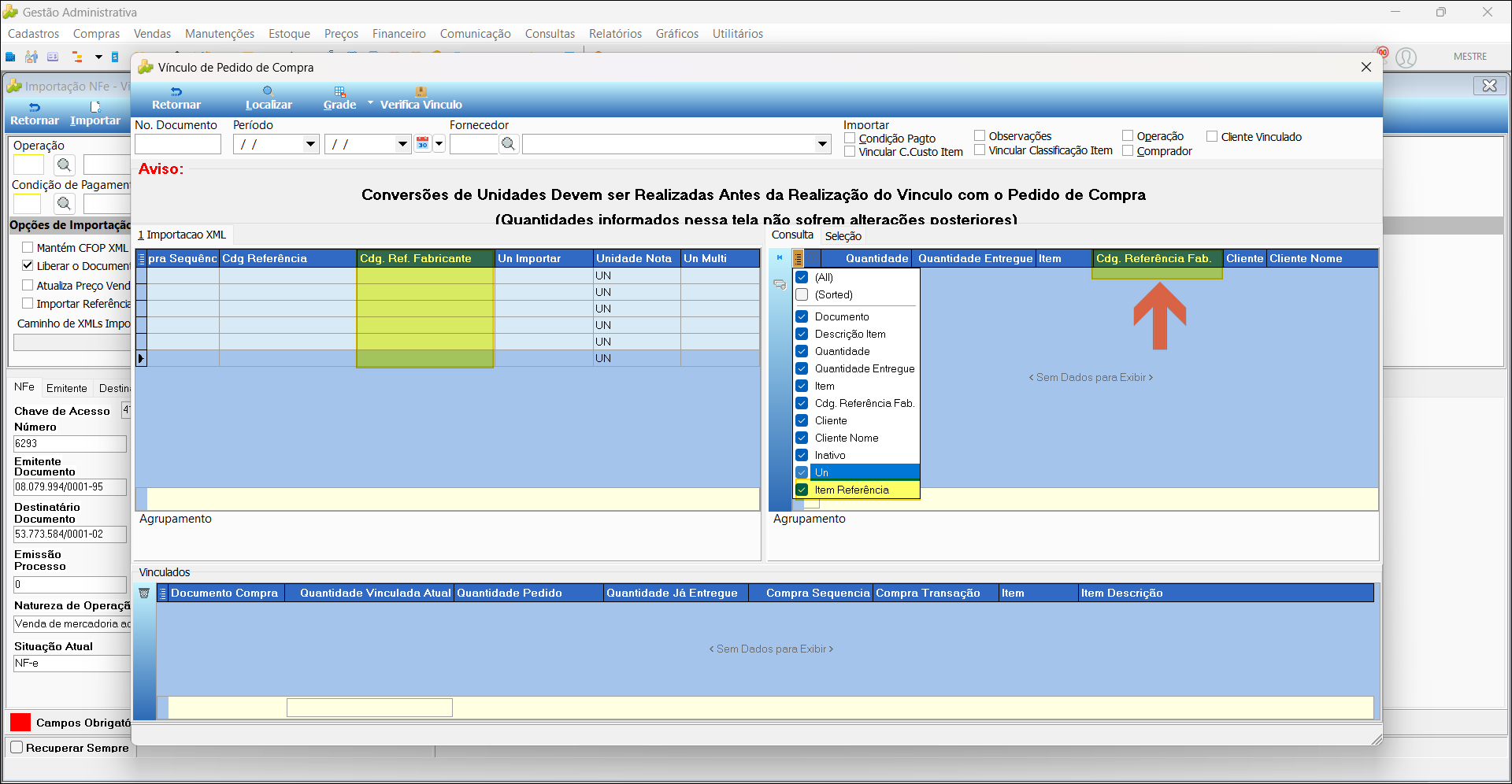Click the No. Documento input field
The image size is (1512, 784).
178,144
